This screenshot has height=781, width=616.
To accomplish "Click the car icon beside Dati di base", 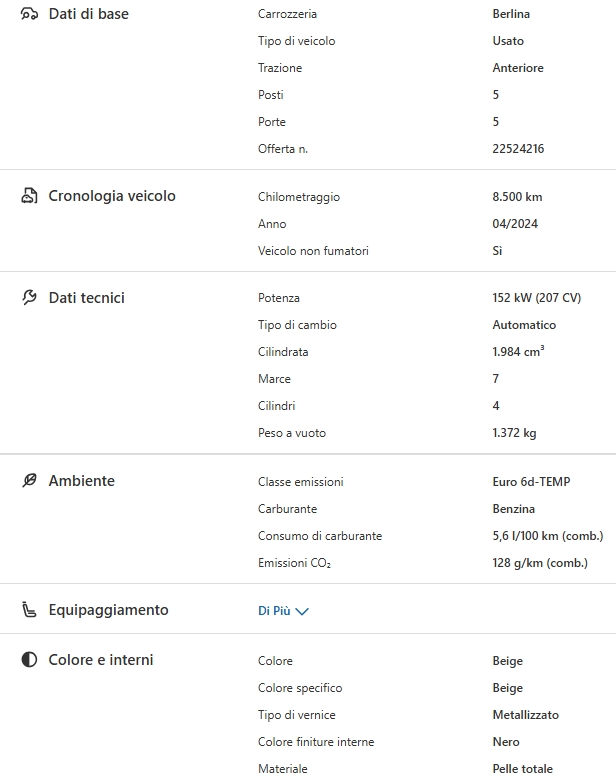I will pos(29,14).
